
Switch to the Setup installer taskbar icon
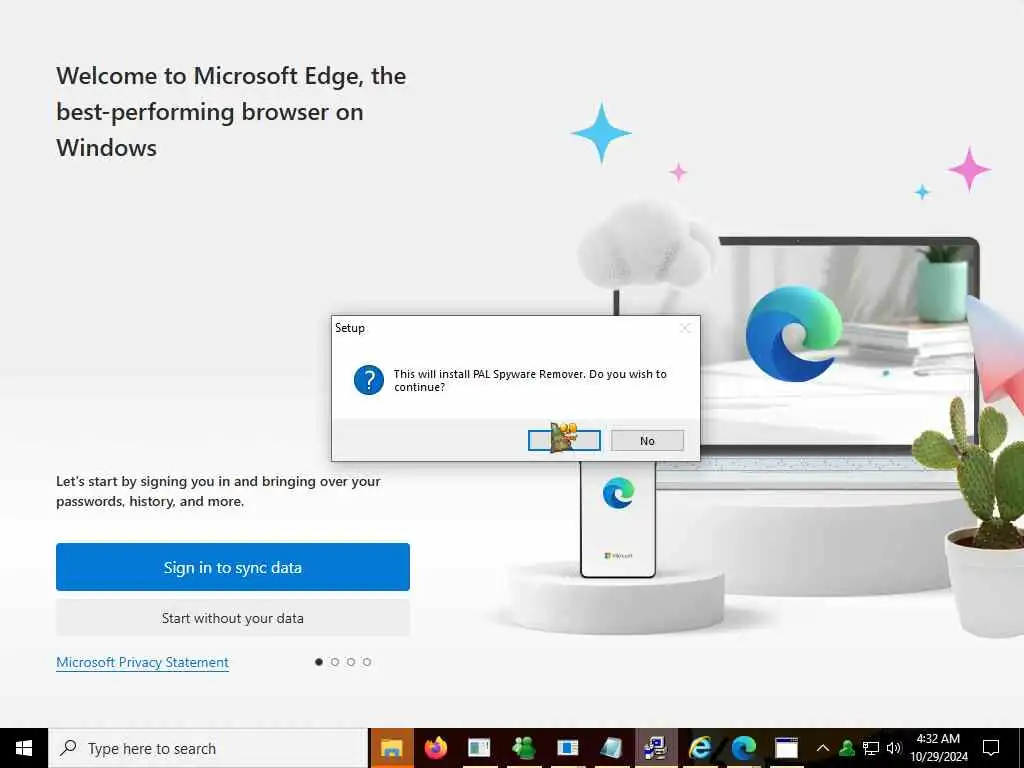tap(655, 748)
